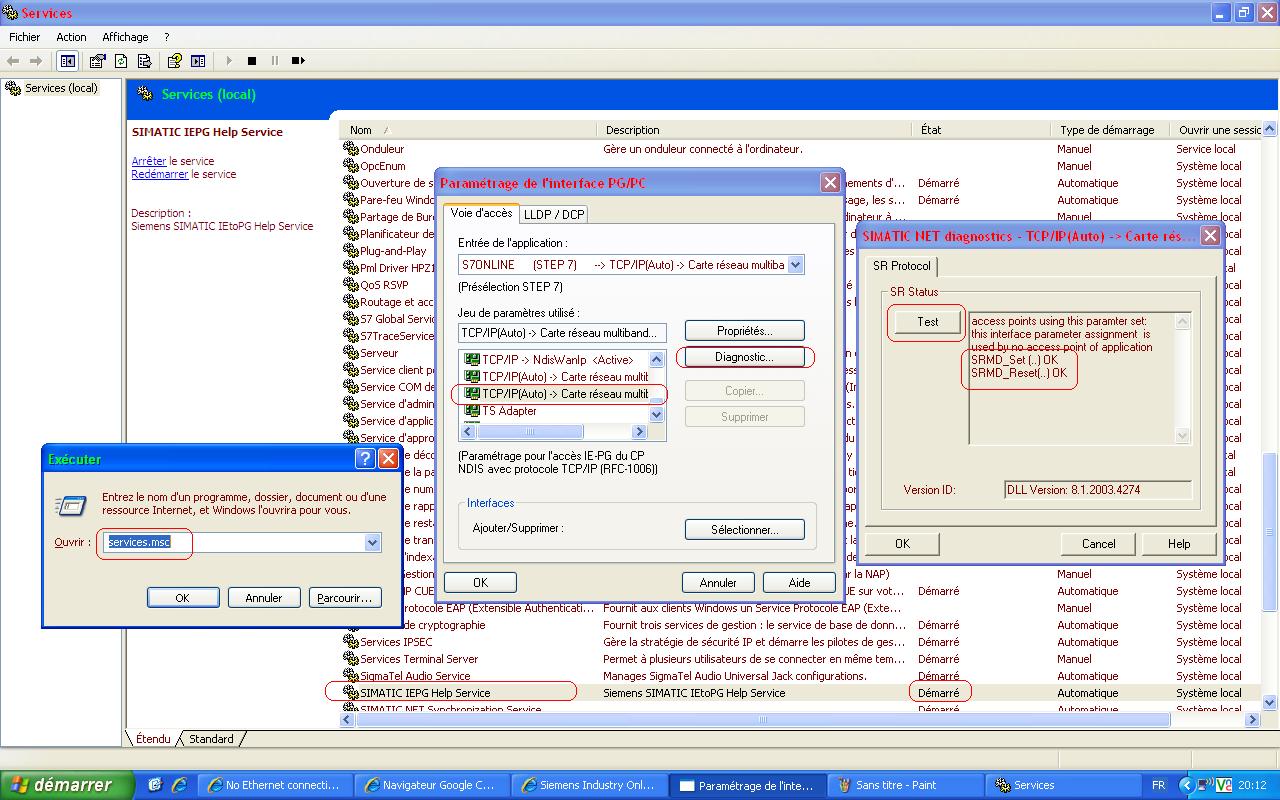Click the network card icon beside TS Adapter
1280x800 pixels.
(471, 411)
